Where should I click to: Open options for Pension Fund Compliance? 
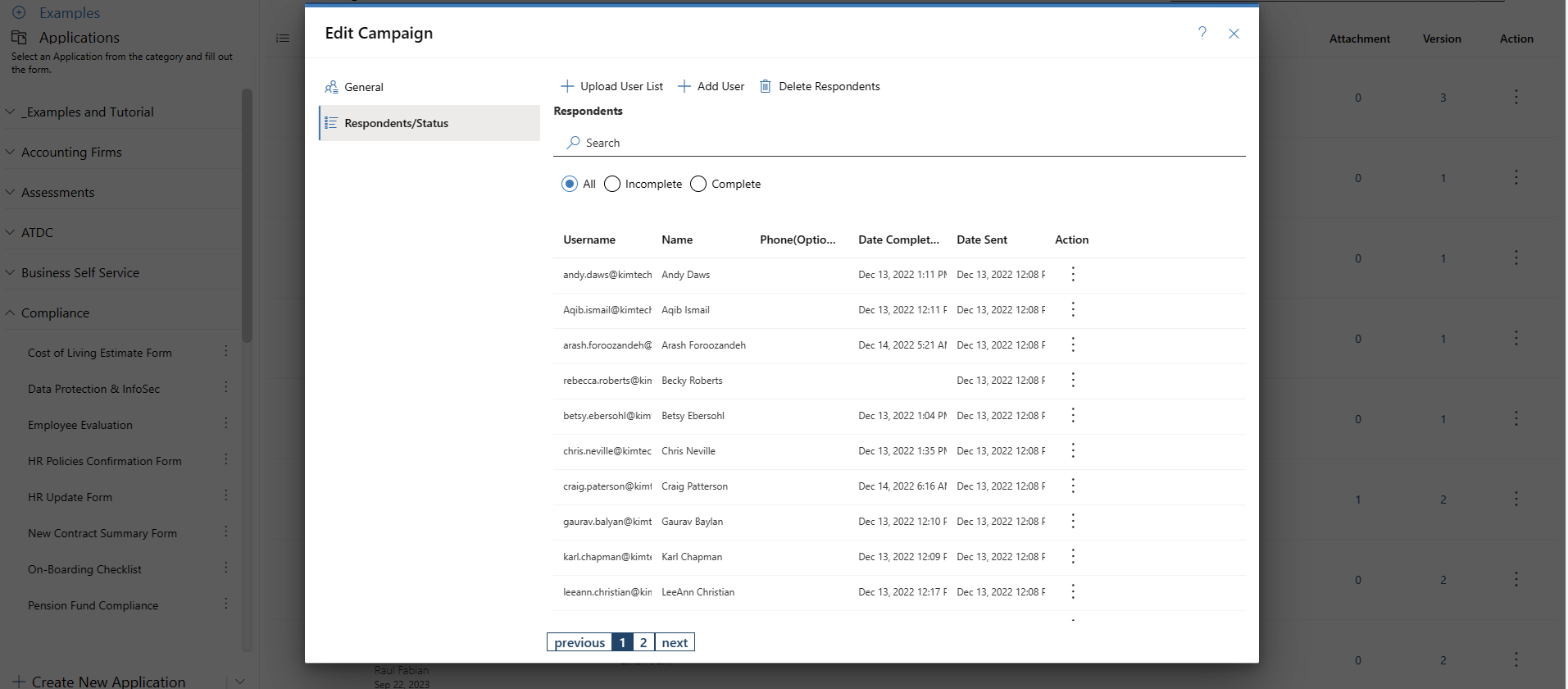[226, 604]
